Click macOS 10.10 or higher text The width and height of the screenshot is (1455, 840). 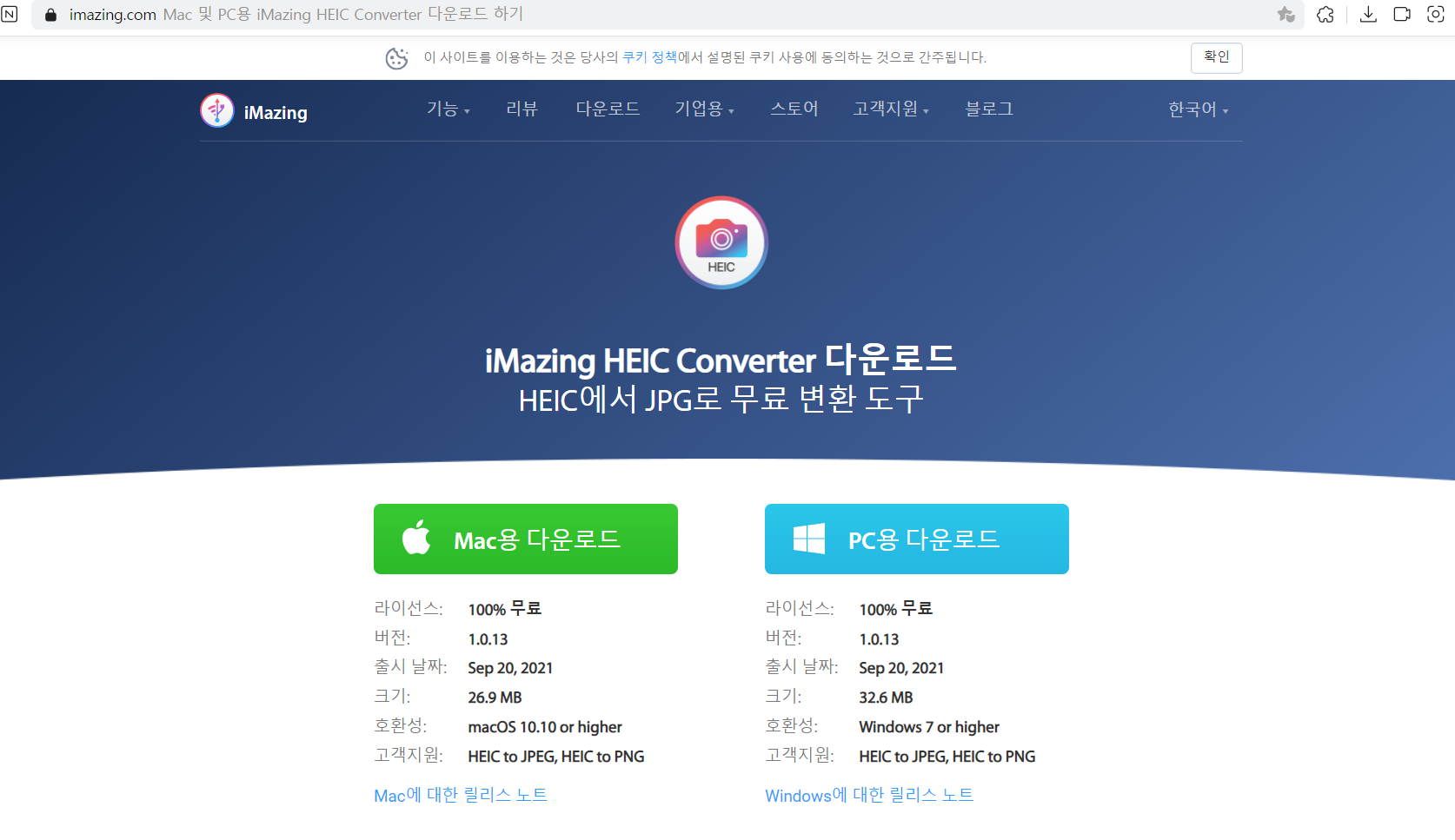(x=545, y=727)
